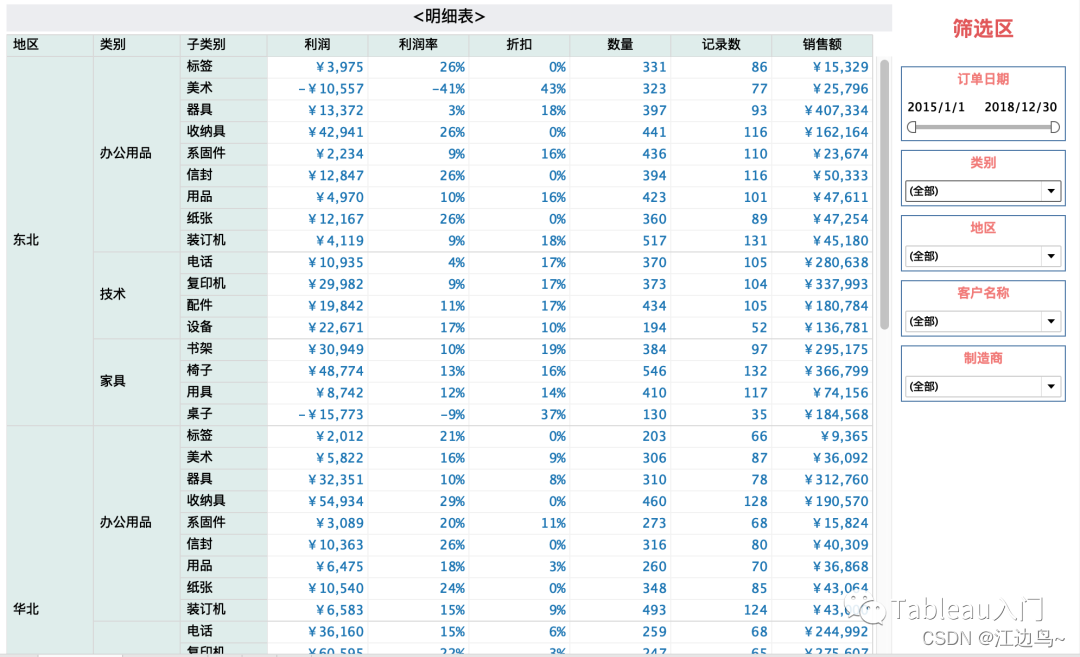
Task: Open the 制造商 filter dropdown
Action: tap(983, 386)
